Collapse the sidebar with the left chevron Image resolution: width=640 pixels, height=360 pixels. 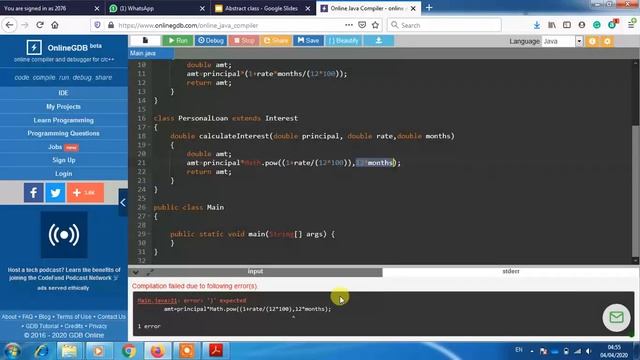(123, 202)
